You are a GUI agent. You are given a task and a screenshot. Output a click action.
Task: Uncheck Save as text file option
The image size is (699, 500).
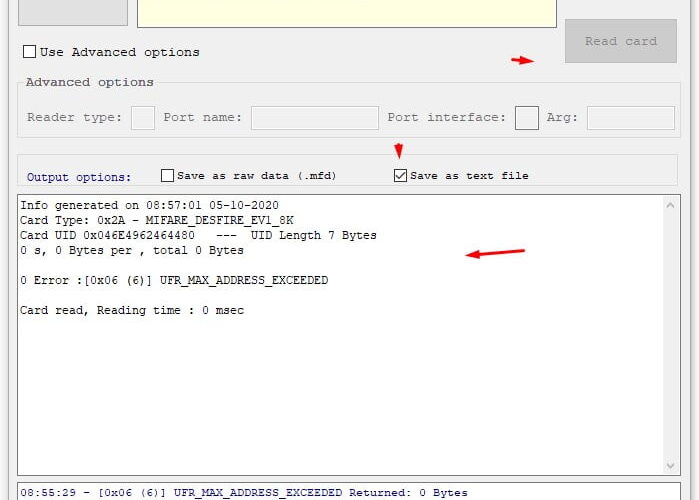[400, 176]
